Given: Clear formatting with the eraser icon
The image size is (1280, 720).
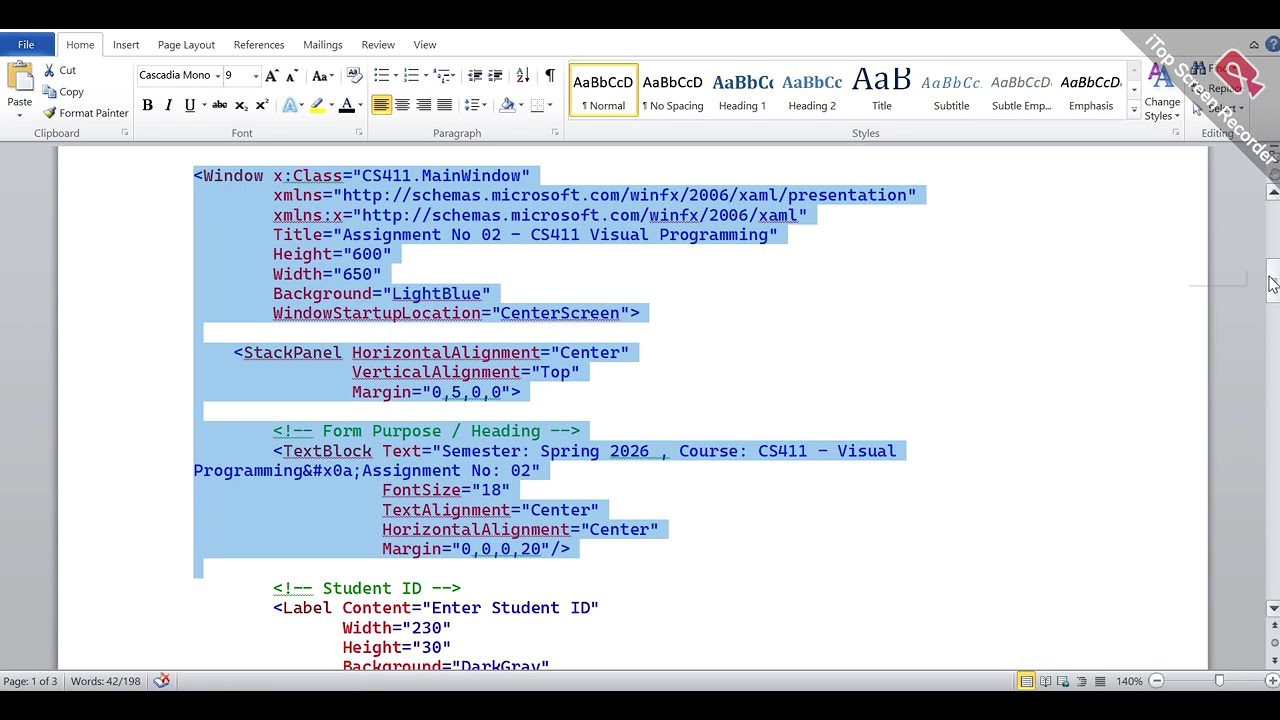Looking at the screenshot, I should (x=354, y=75).
